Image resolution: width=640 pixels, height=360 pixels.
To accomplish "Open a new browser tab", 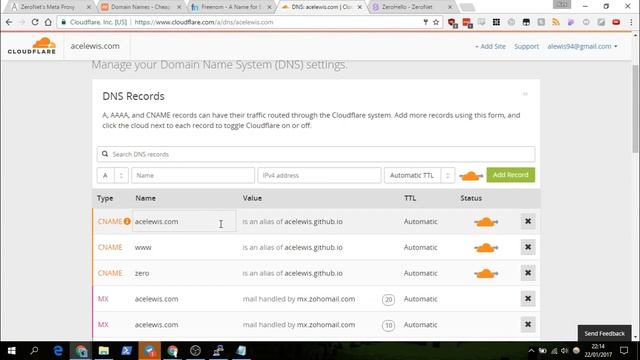I will tap(467, 7).
